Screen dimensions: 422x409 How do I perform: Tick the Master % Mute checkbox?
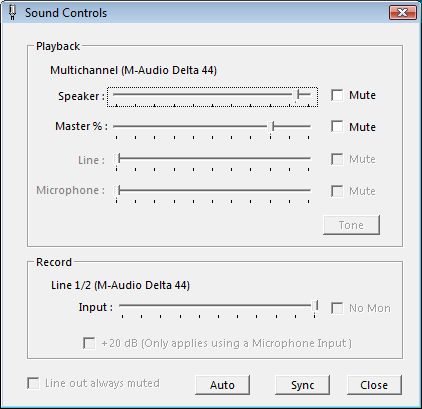pos(337,127)
